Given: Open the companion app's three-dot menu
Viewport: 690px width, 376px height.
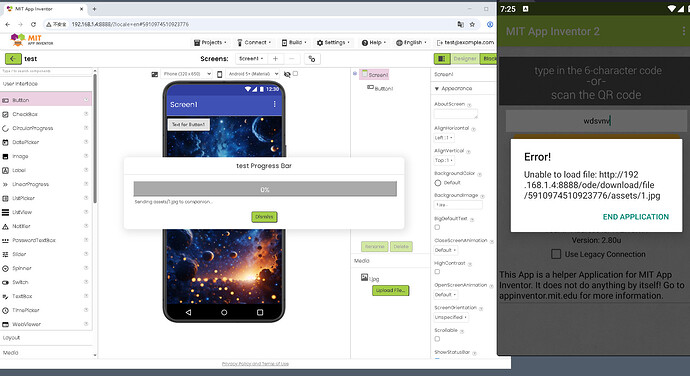Looking at the screenshot, I should (x=683, y=31).
